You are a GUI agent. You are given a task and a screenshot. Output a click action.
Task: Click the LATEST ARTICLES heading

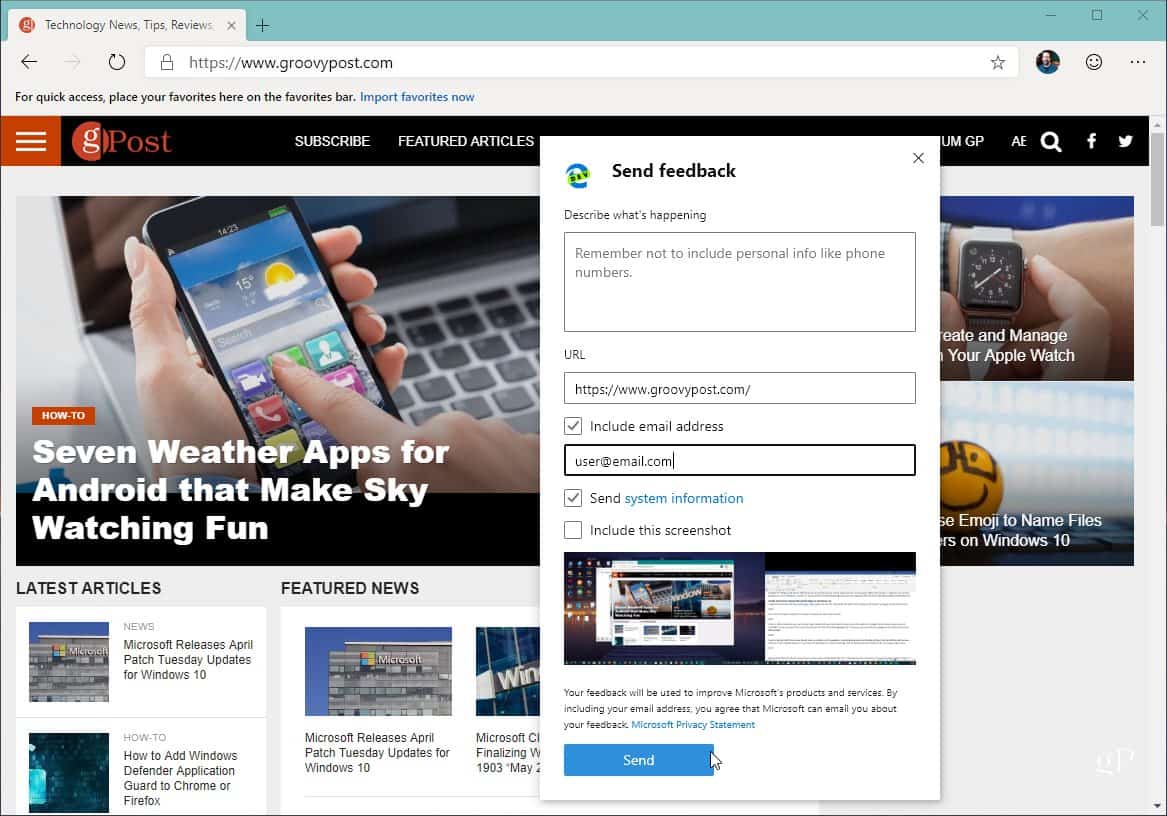point(89,588)
